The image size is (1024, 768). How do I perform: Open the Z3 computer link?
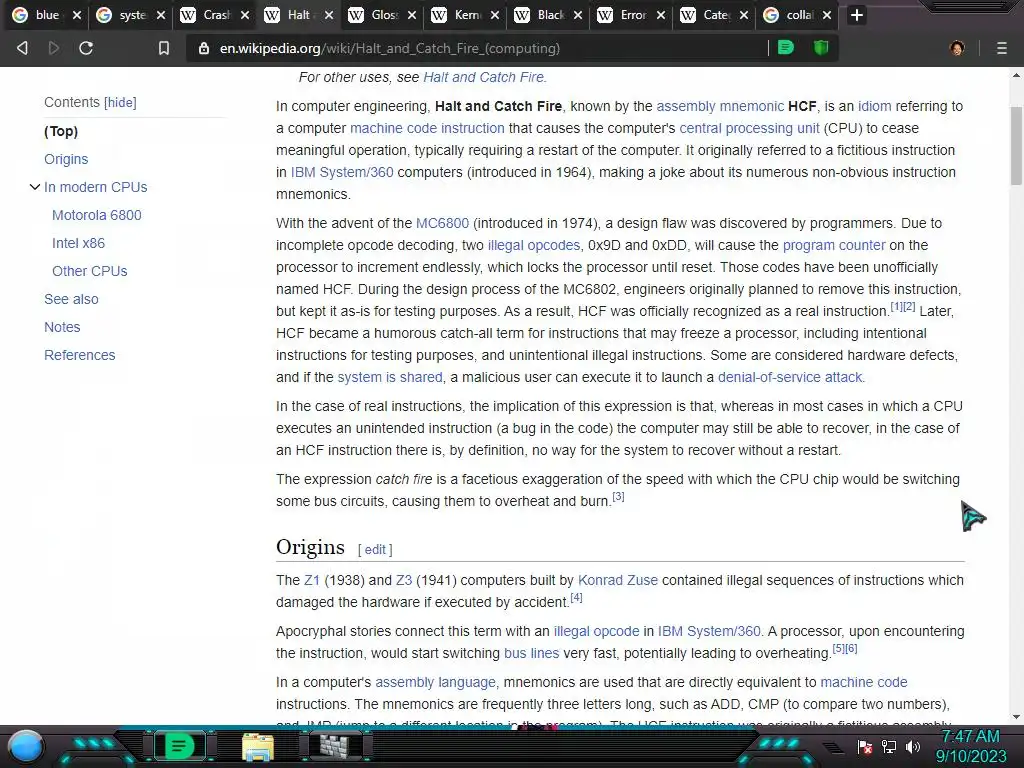click(x=404, y=581)
